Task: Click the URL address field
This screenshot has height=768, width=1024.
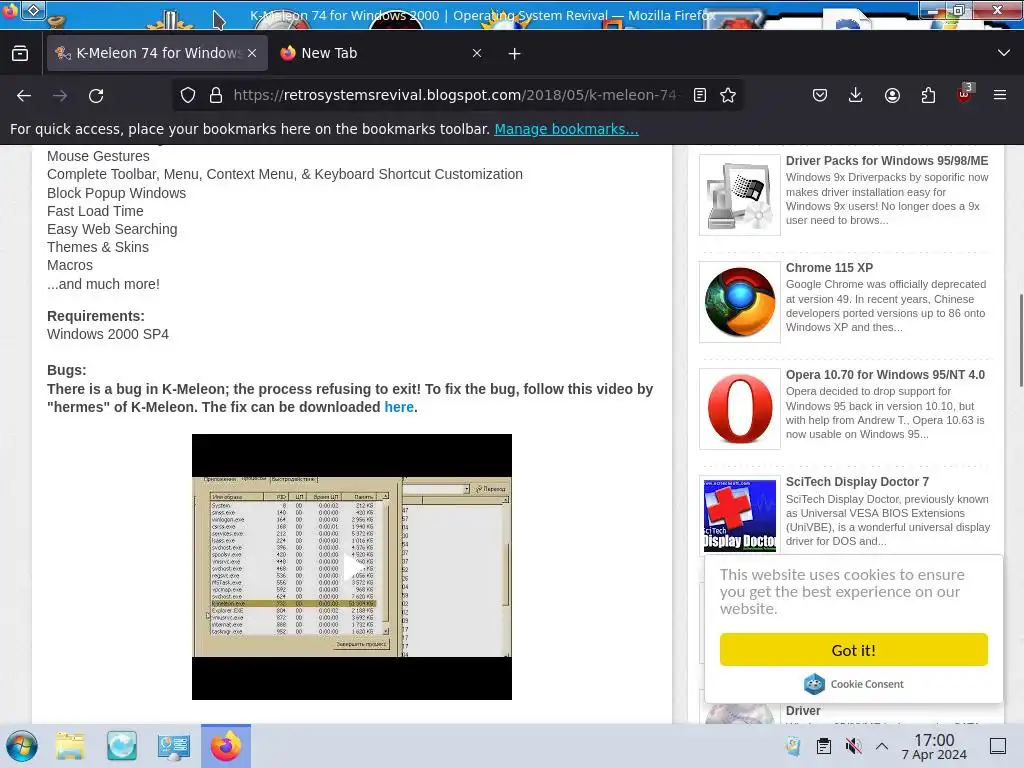Action: pos(455,95)
